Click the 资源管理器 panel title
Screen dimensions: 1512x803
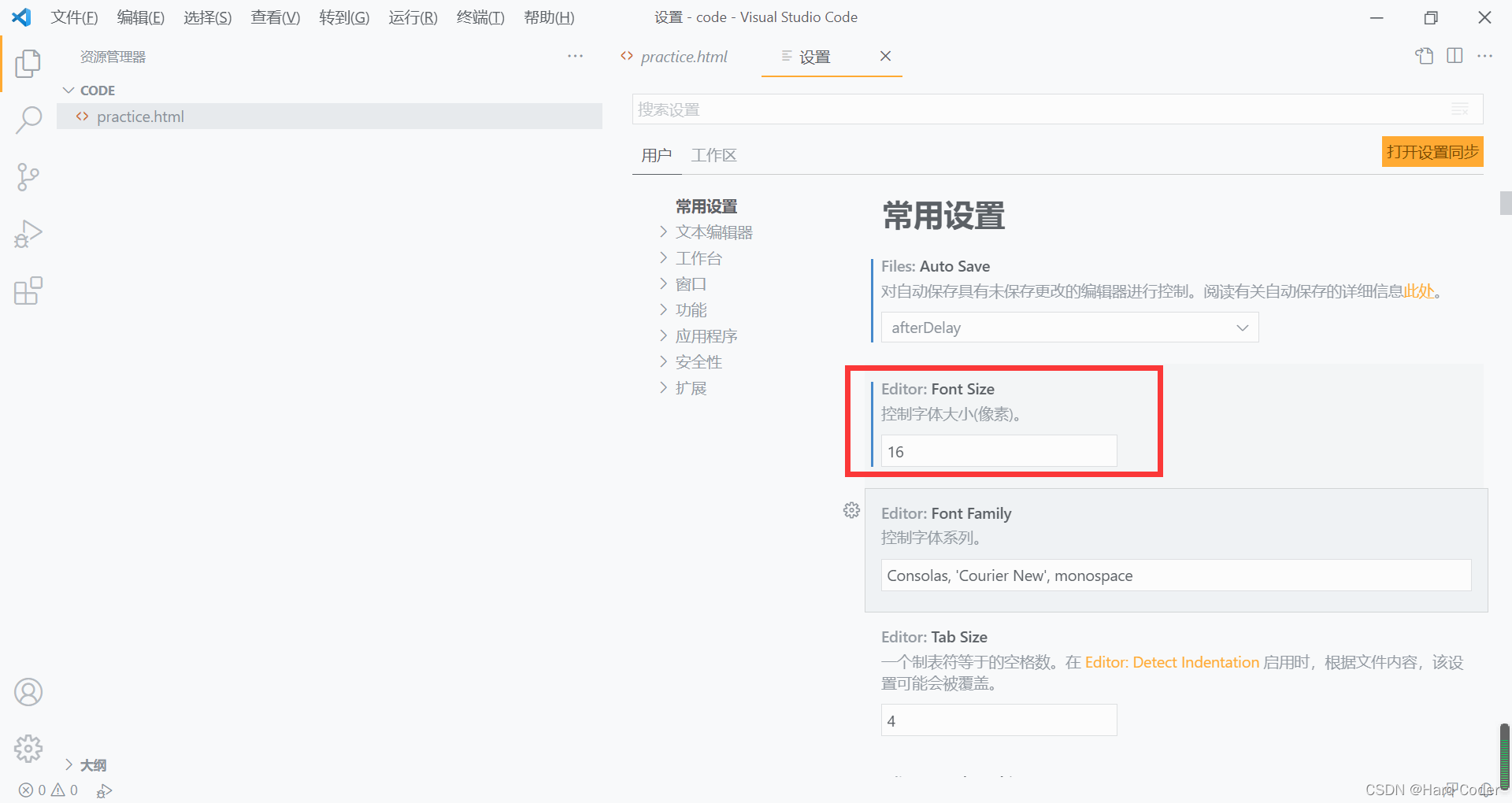113,57
